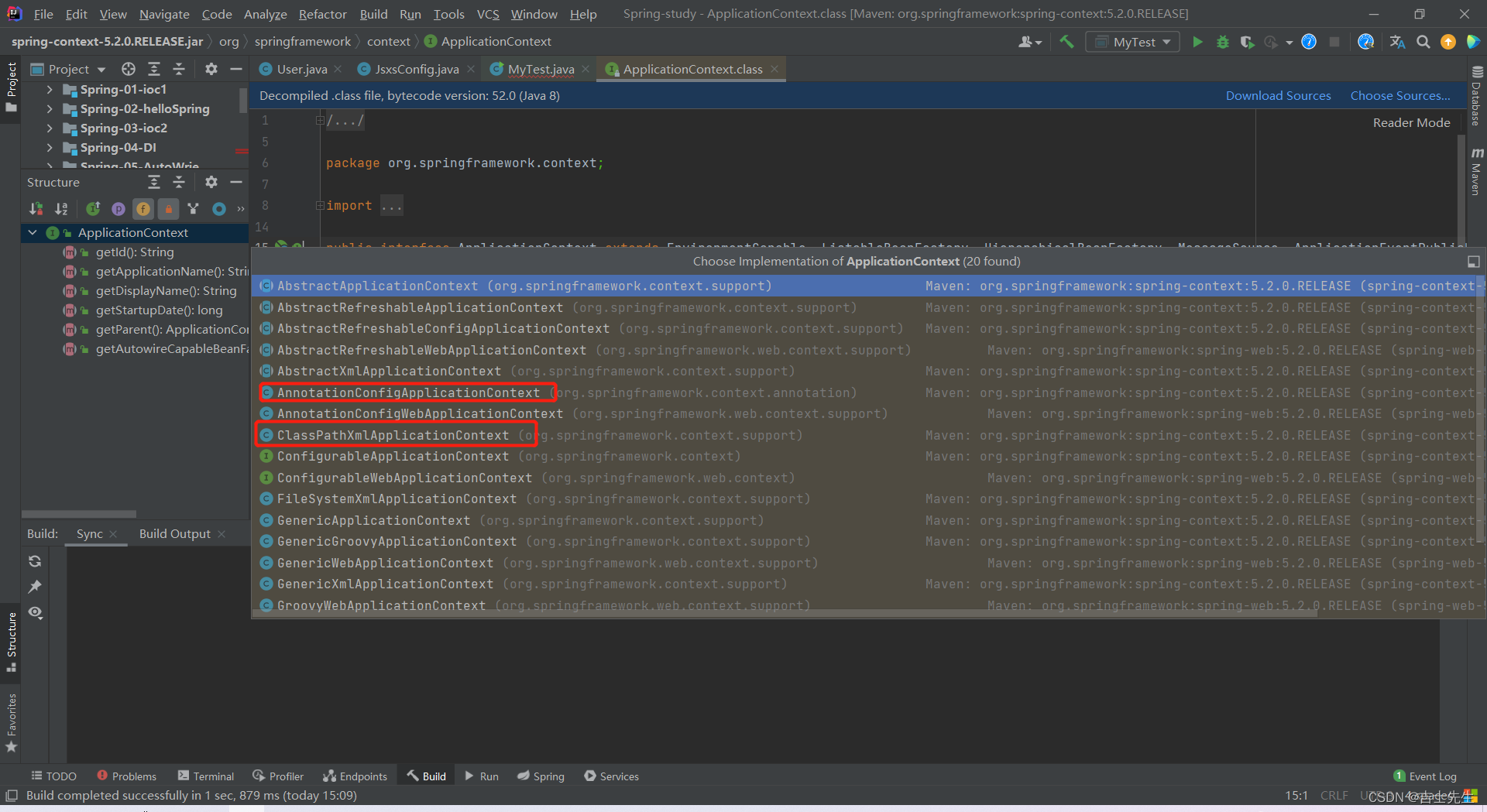Select the Structure panel horizontal scrollbar
The image size is (1487, 812).
point(79,514)
